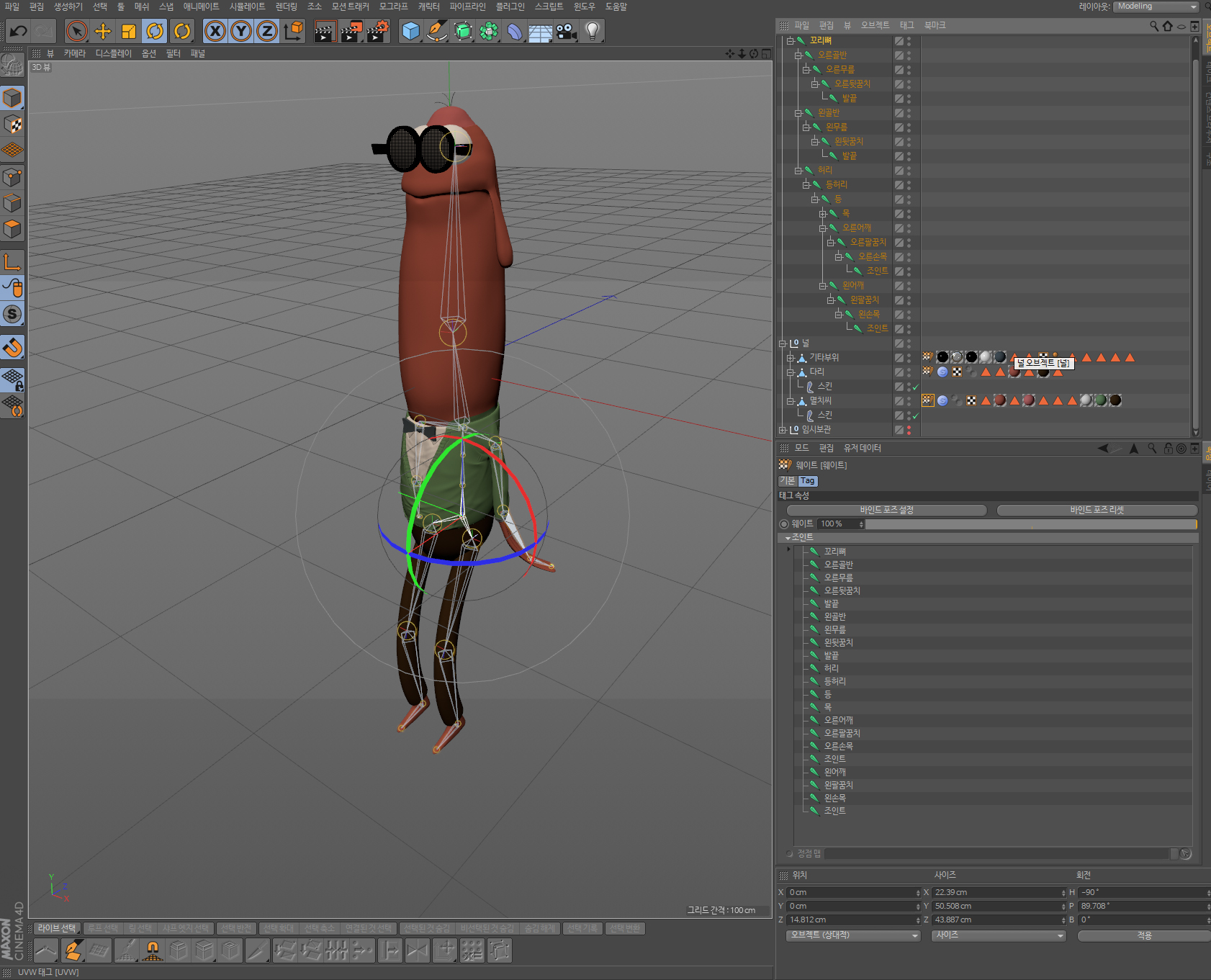Screen dimensions: 1211x980
Task: Click the Undo arrow icon
Action: click(x=18, y=31)
